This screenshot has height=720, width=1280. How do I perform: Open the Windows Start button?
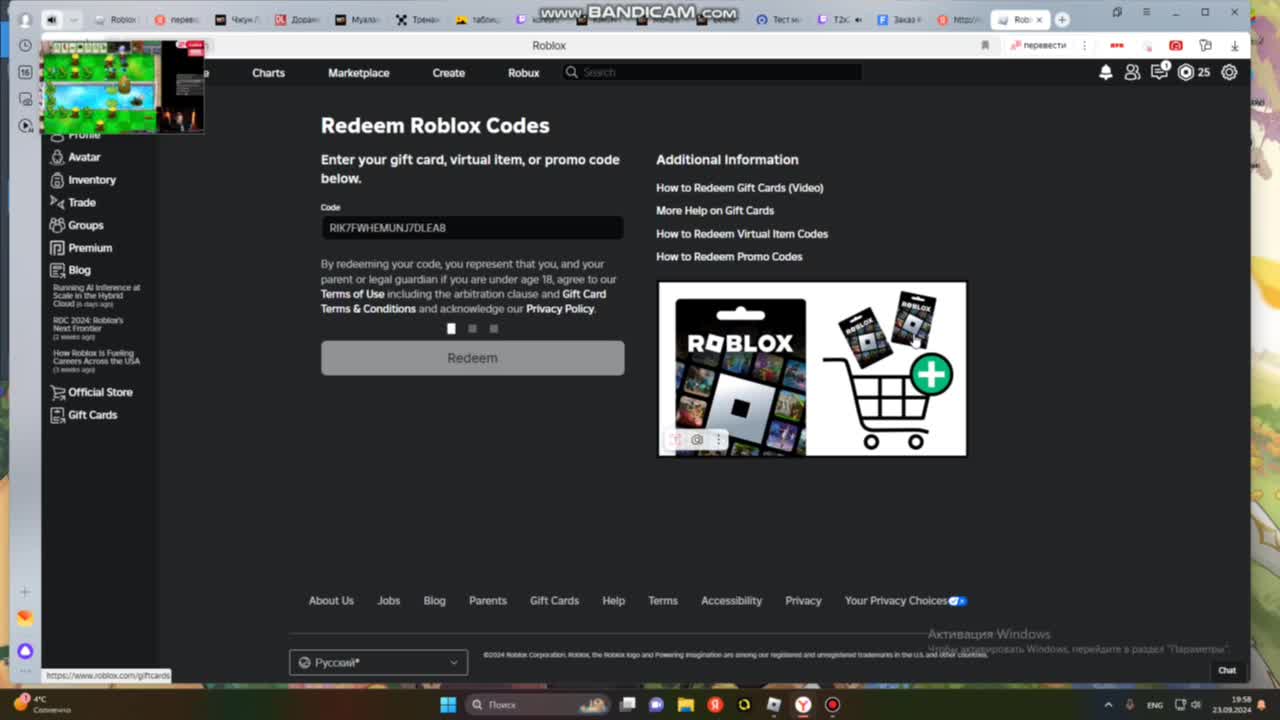(448, 704)
